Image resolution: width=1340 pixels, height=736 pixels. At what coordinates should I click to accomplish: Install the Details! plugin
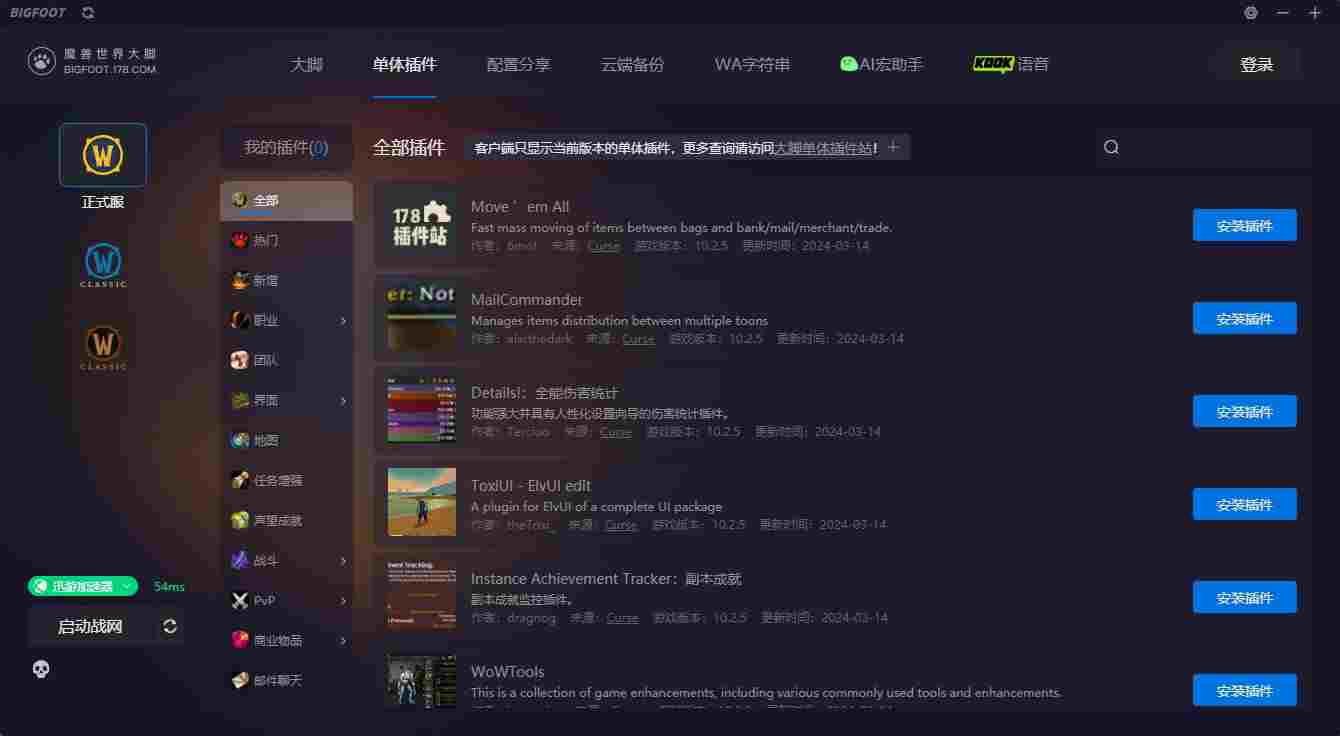pos(1244,411)
